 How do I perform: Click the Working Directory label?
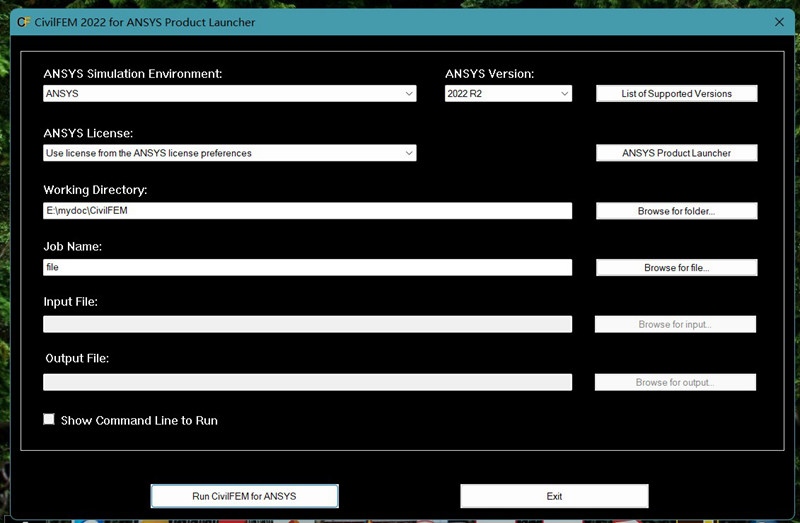95,190
